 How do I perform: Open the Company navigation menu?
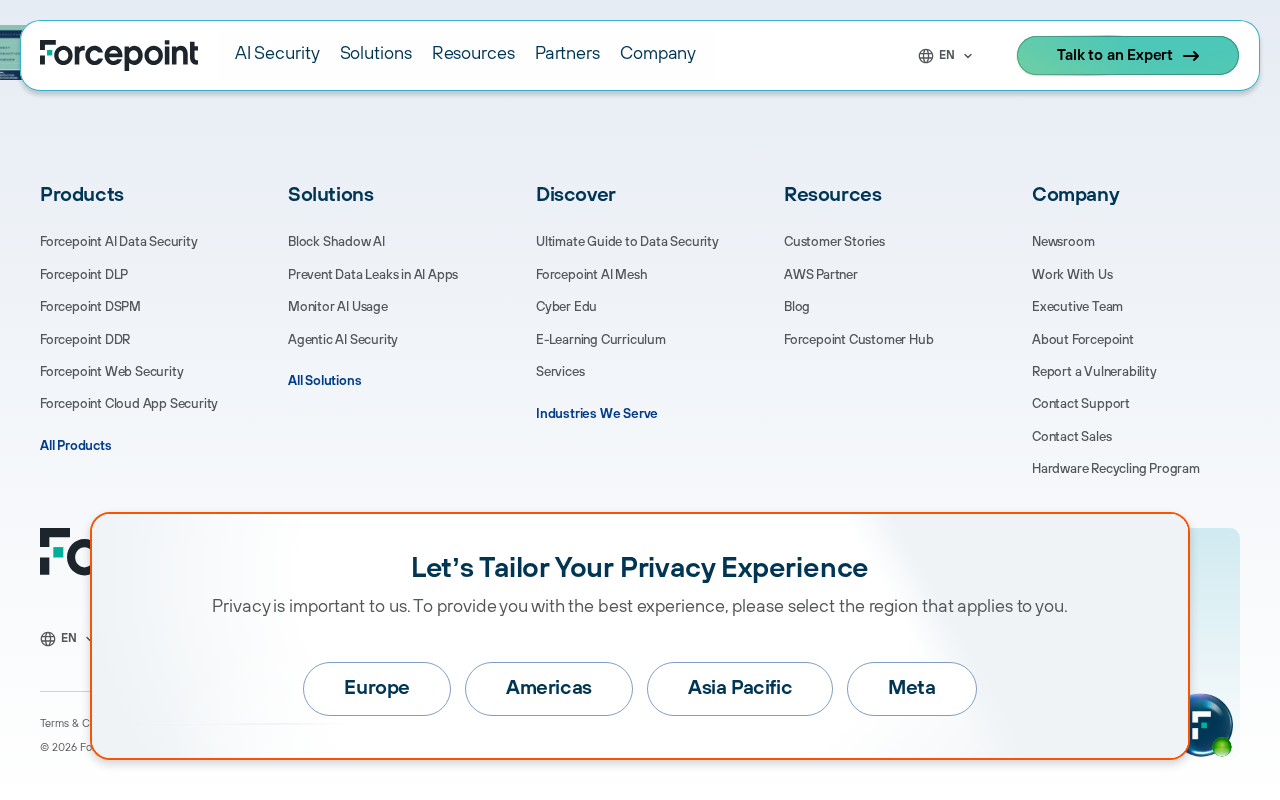click(x=658, y=54)
